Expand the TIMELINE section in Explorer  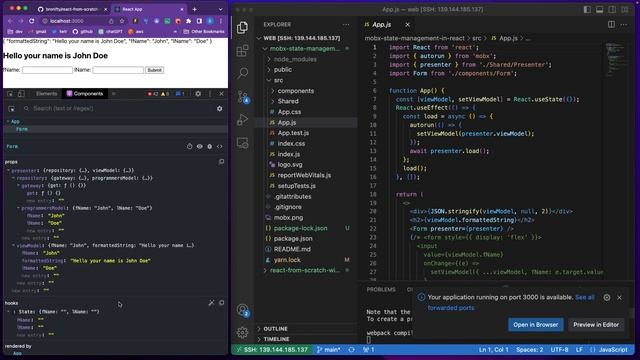[259, 339]
